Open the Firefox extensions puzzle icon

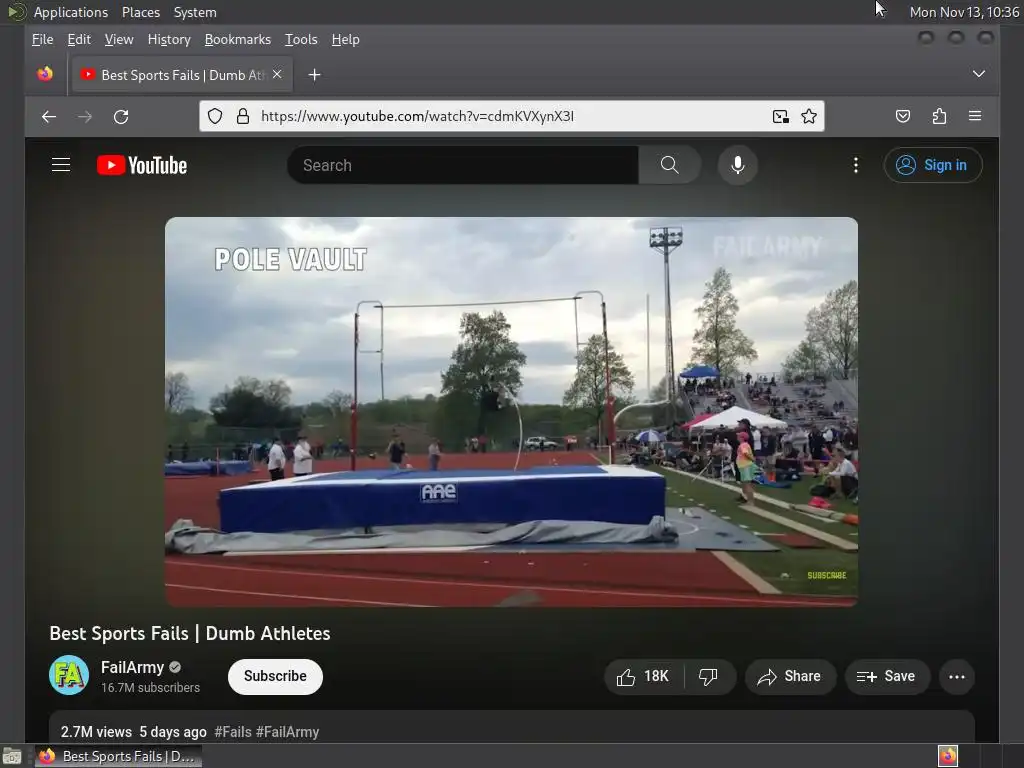[x=939, y=116]
